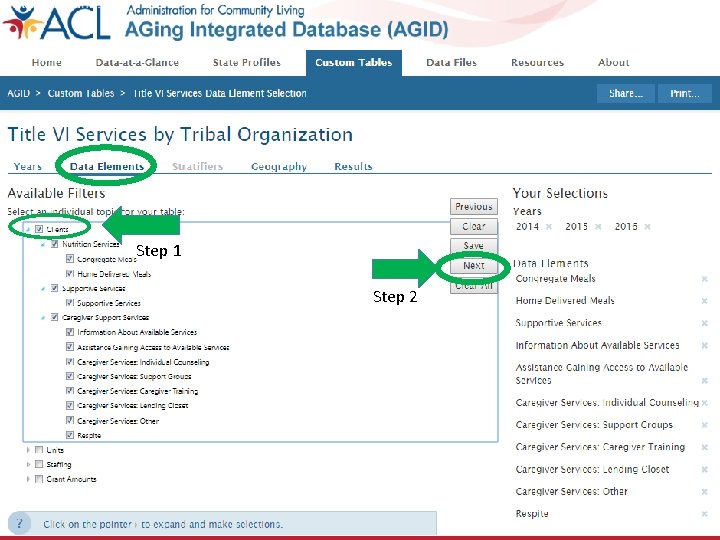Remove Home Delivered Meals from selections
720x540 pixels.
tap(704, 301)
